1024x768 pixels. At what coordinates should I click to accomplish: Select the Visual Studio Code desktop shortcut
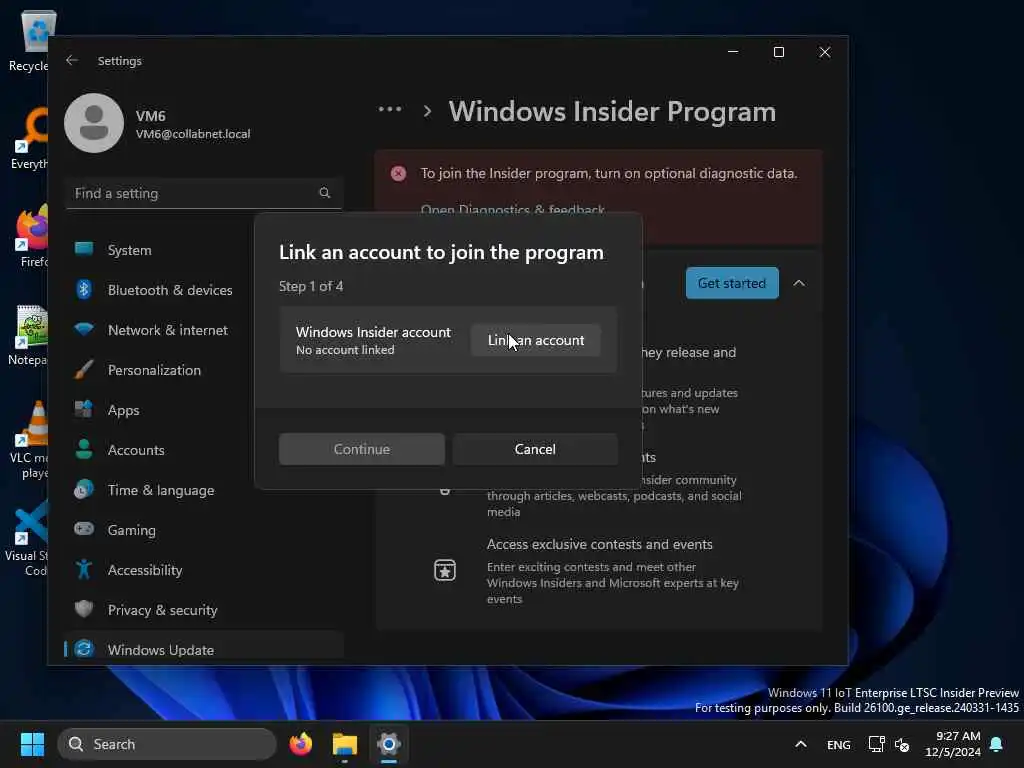coord(27,539)
